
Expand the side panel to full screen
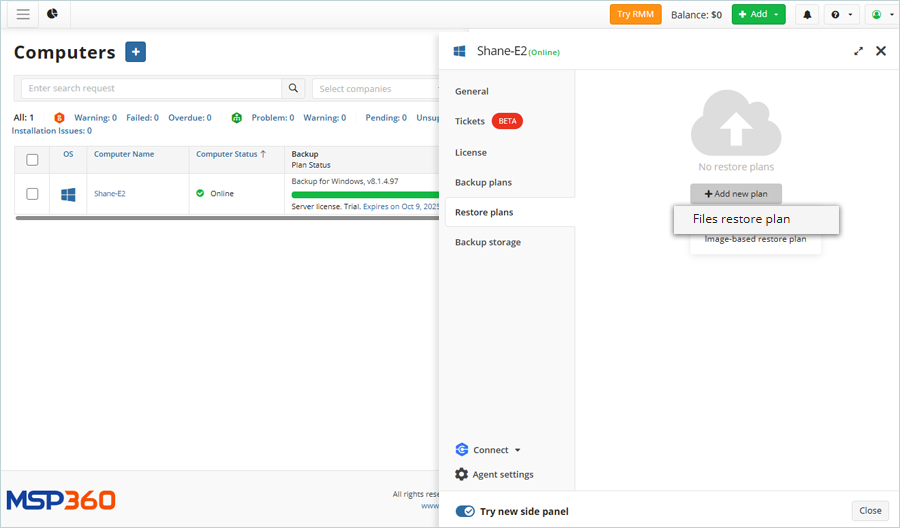858,51
